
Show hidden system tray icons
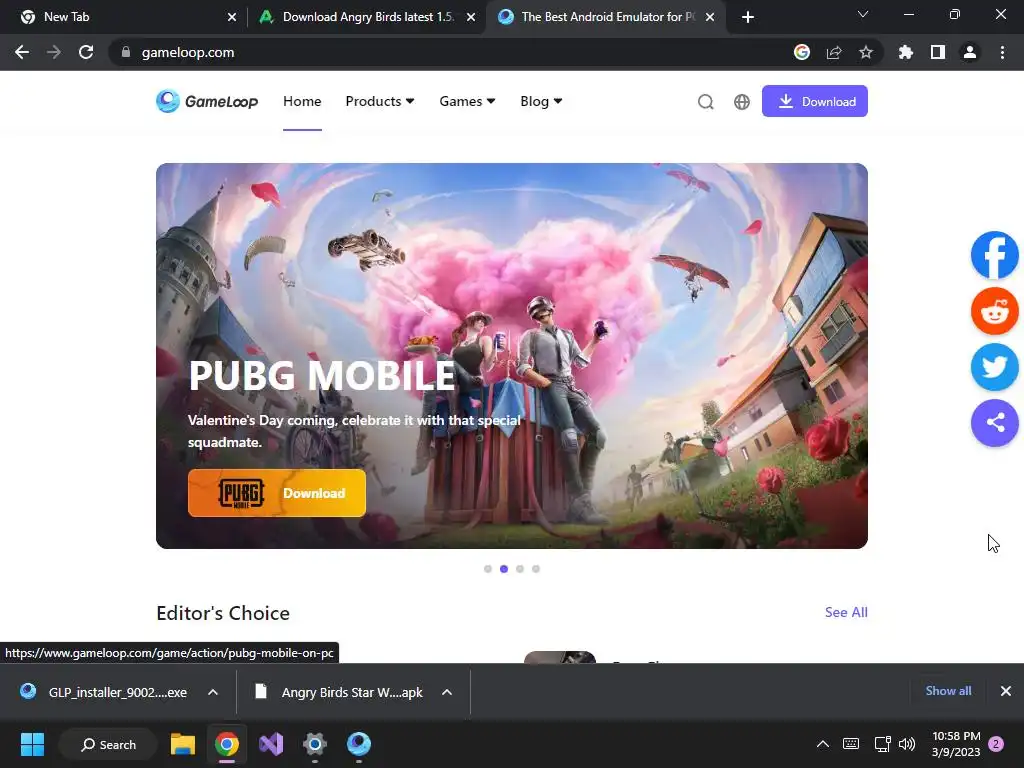pyautogui.click(x=823, y=744)
